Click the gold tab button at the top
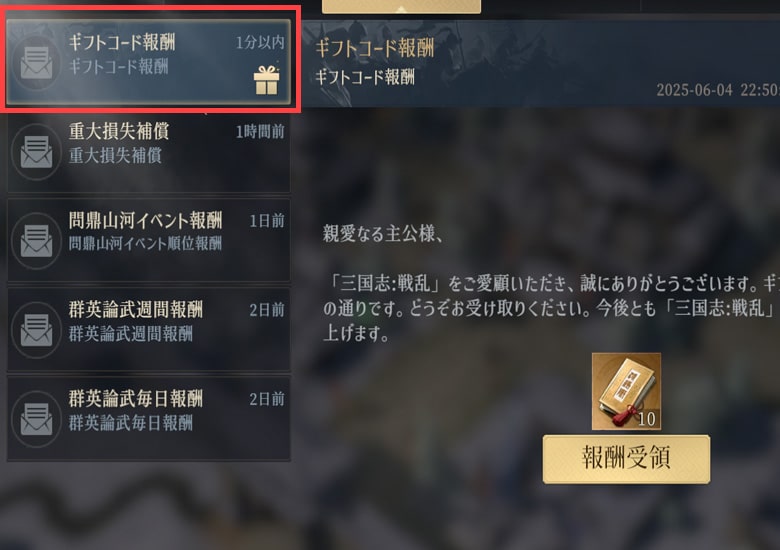 coord(401,6)
